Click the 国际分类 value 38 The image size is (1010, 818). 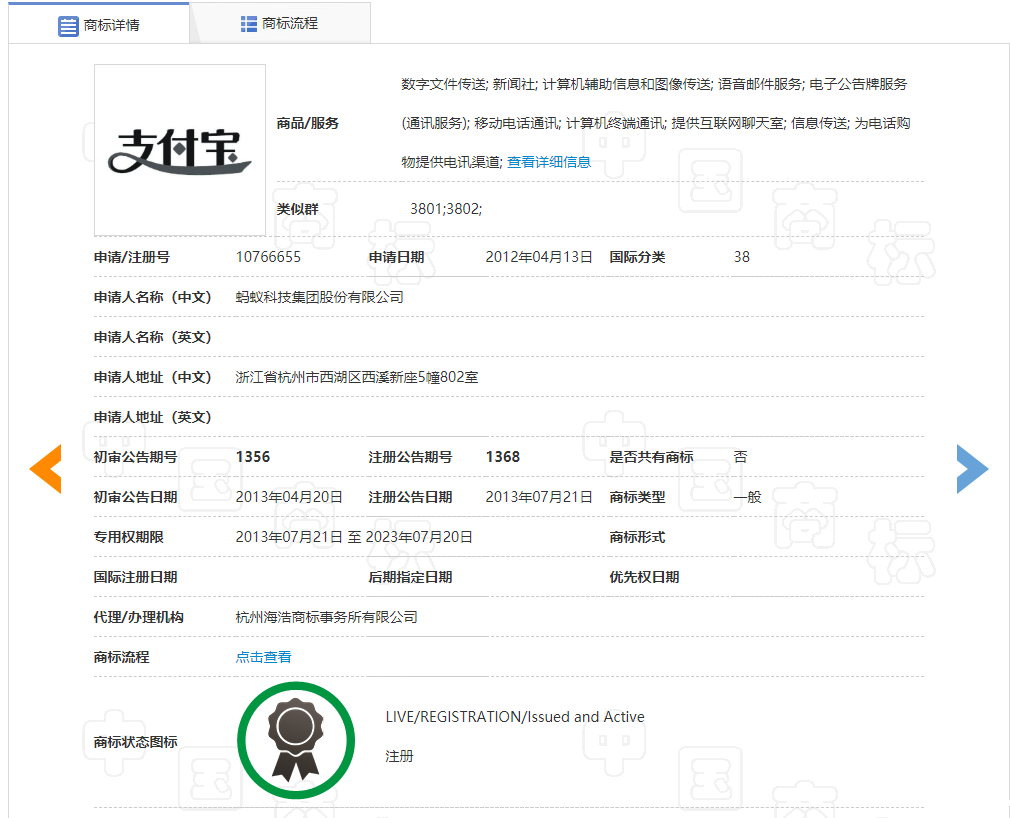tap(741, 257)
